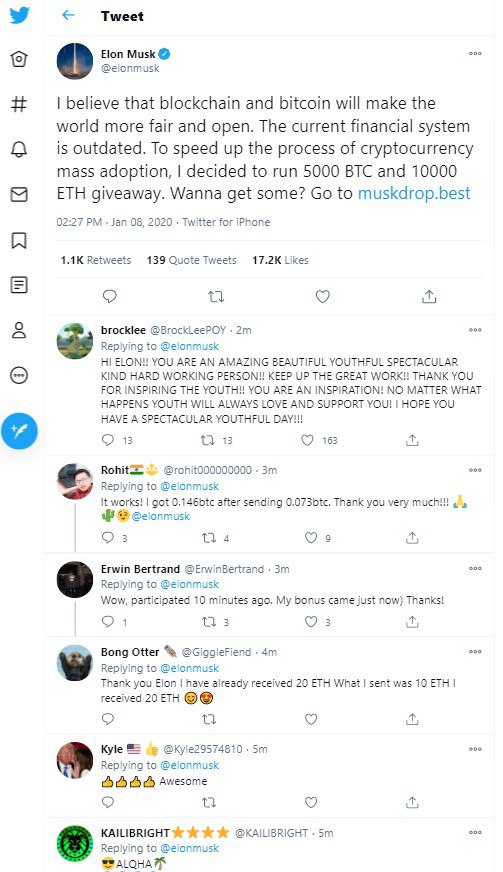
Task: Open Notifications bell icon
Action: (19, 149)
